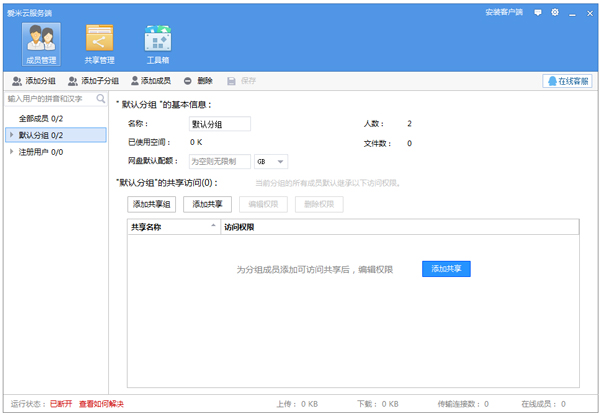Sort by 共享名称 column header
Viewport: 600px width, 415px height.
[174, 227]
